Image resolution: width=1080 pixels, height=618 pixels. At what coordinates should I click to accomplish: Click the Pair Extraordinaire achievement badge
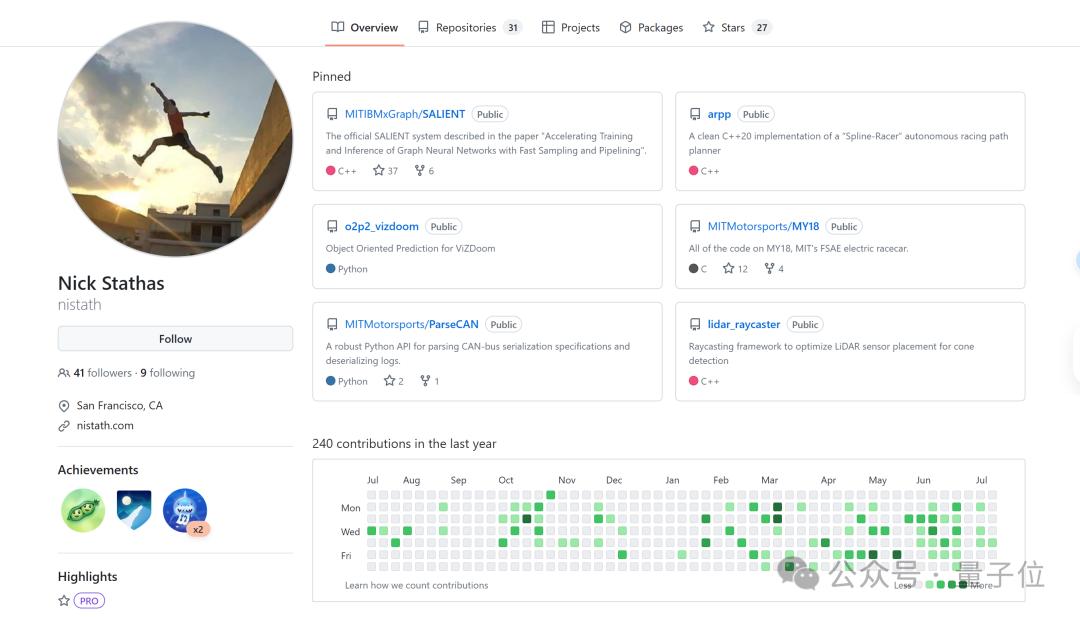pyautogui.click(x=82, y=511)
